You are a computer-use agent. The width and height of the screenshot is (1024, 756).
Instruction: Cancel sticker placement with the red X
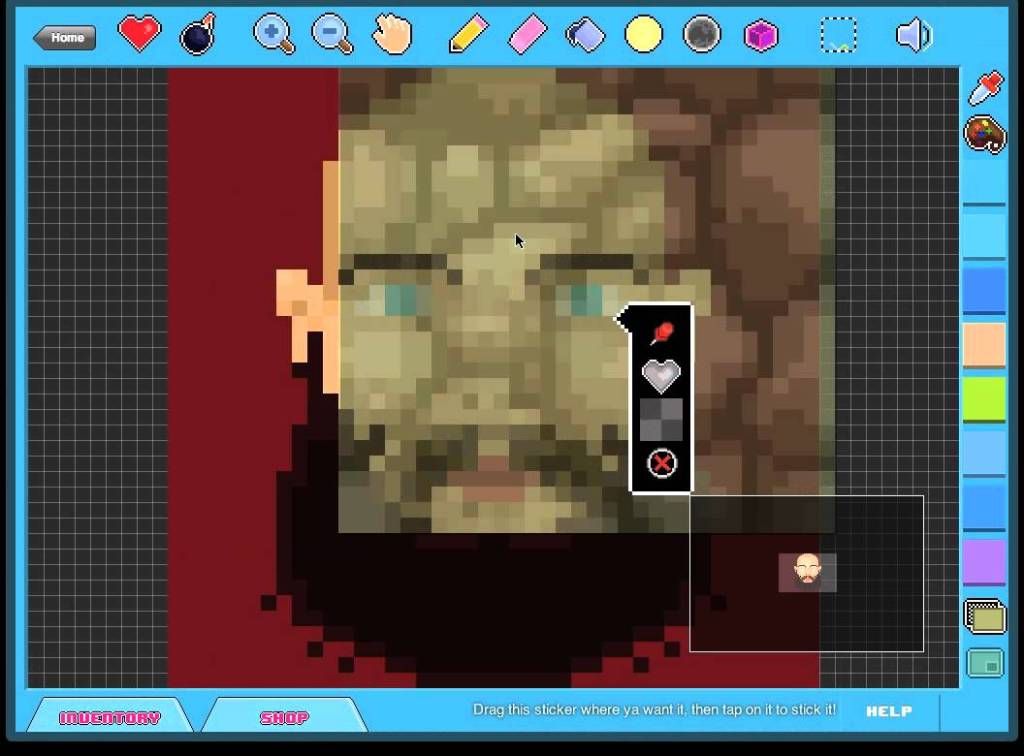click(660, 462)
